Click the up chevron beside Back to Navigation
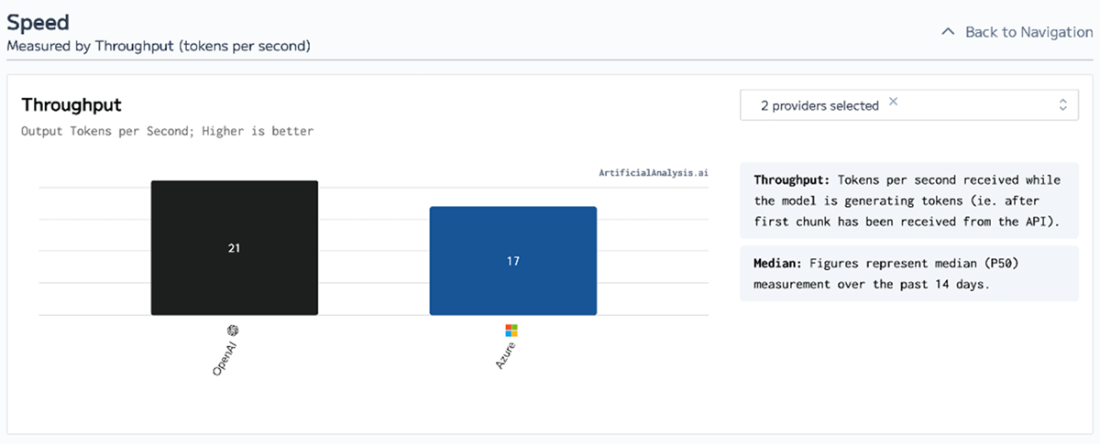The image size is (1100, 444). point(948,32)
